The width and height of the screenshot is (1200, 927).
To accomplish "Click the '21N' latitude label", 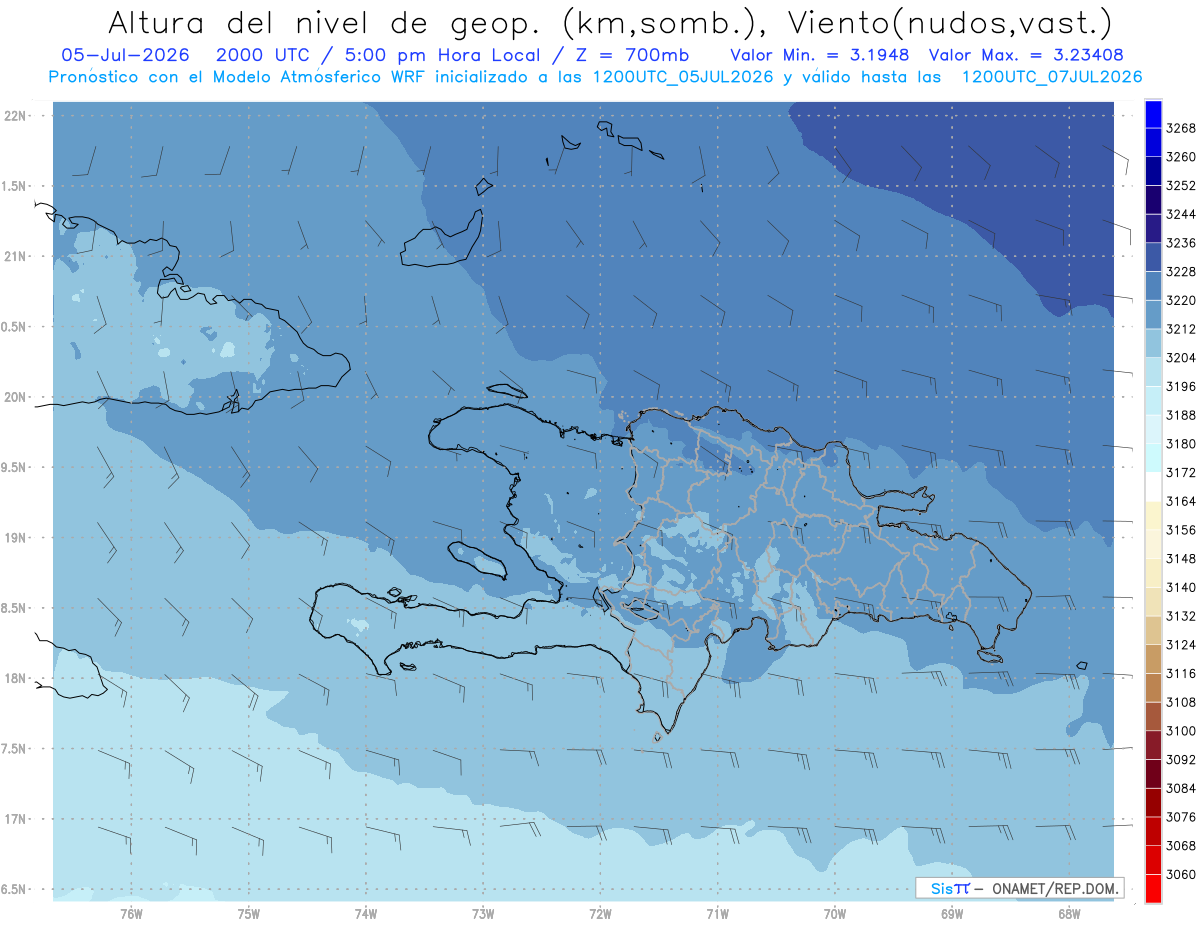I will click(15, 257).
